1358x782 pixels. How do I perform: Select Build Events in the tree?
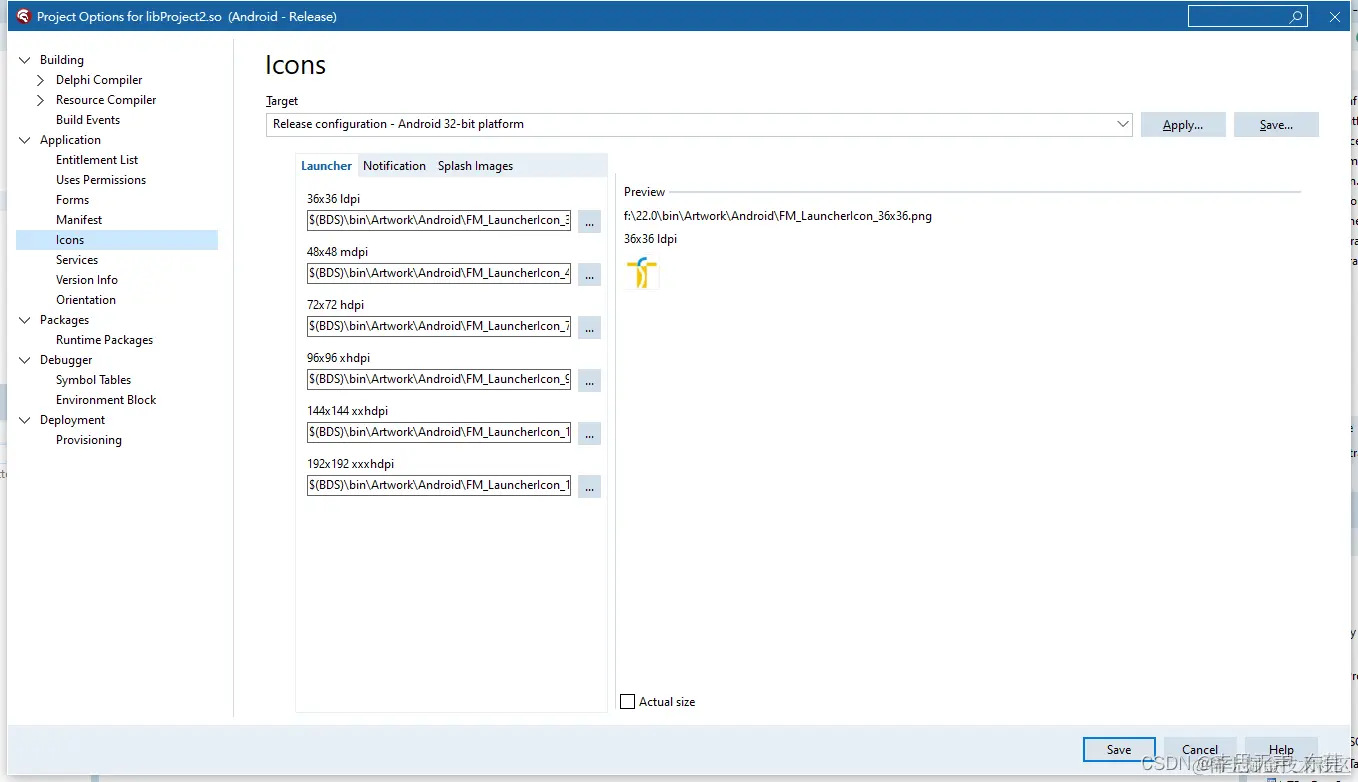click(x=88, y=120)
